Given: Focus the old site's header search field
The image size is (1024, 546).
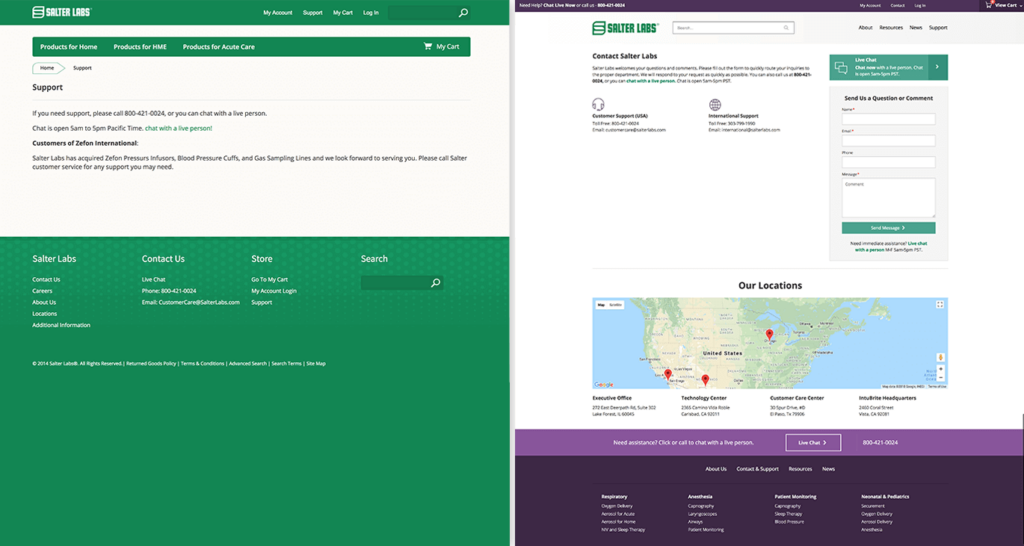Looking at the screenshot, I should (422, 12).
